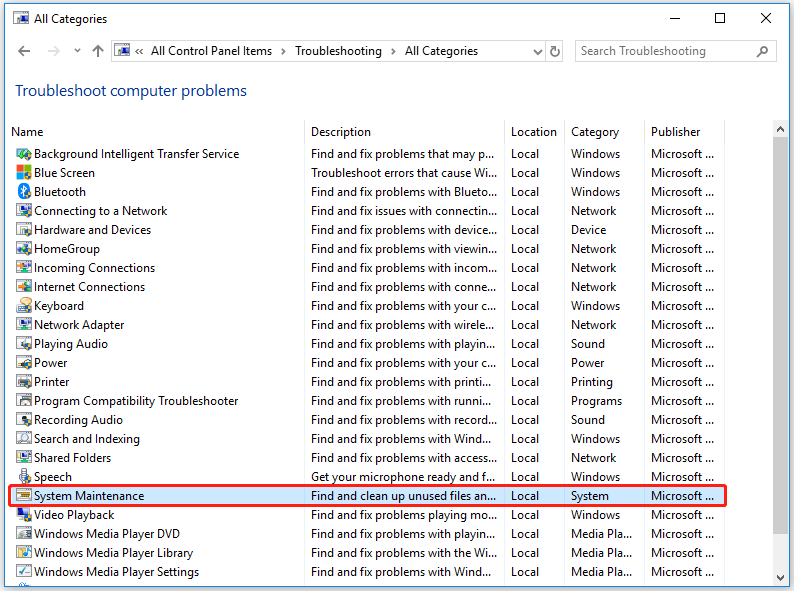Viewport: 794px width, 591px height.
Task: Click the Incoming Connections icon
Action: 24,268
